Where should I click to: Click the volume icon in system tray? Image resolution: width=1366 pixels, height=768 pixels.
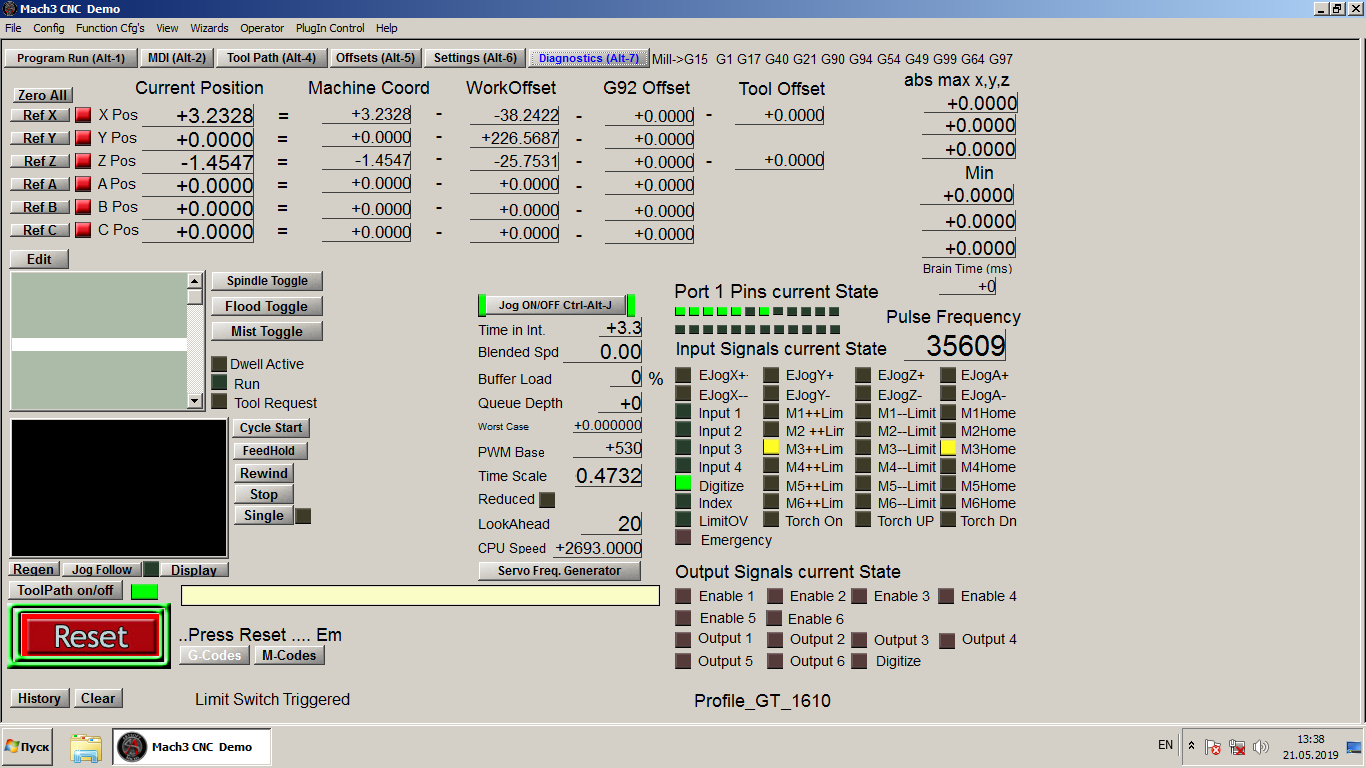pyautogui.click(x=1260, y=747)
